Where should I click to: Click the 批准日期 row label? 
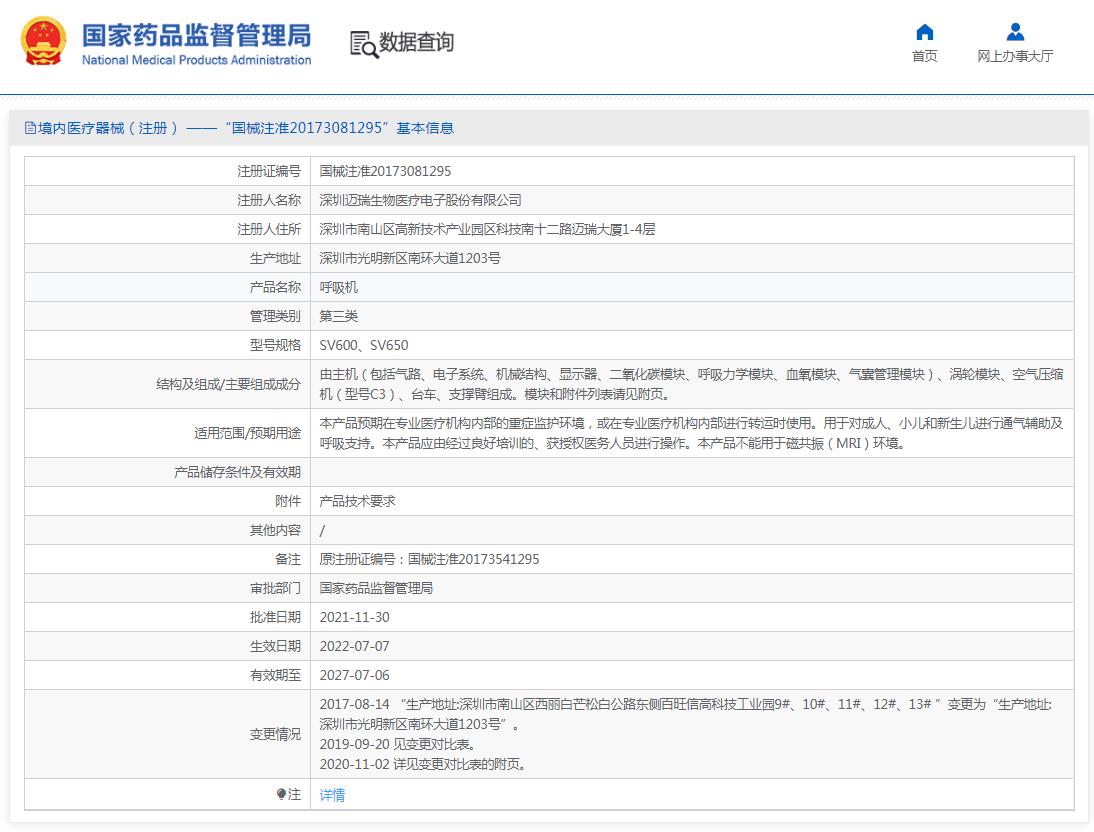275,617
